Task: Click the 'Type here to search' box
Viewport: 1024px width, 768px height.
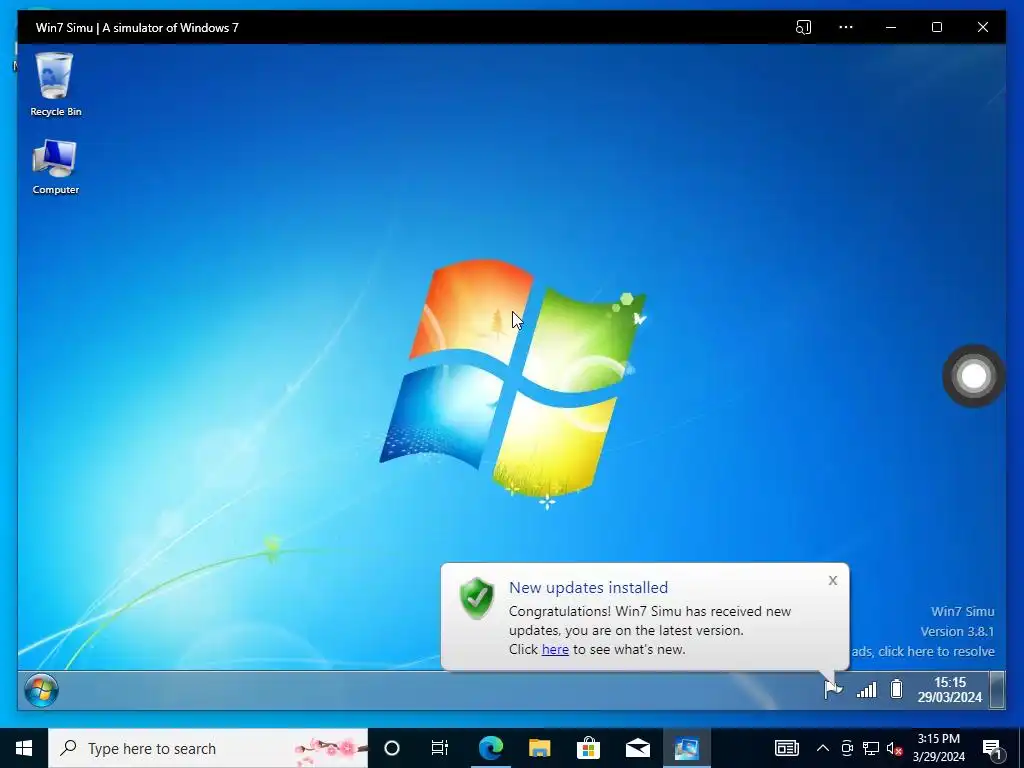Action: [x=208, y=748]
